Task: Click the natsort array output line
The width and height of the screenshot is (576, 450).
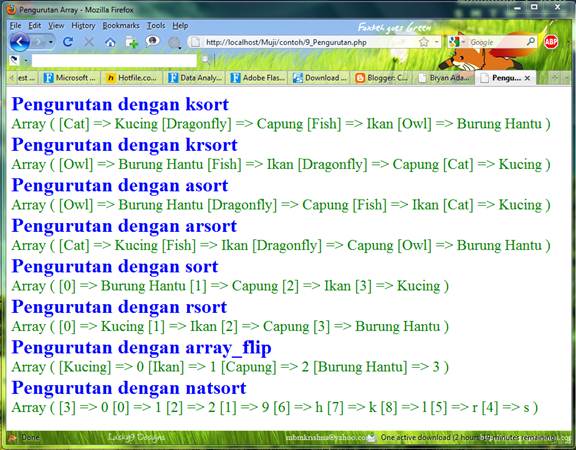Action: tap(275, 407)
